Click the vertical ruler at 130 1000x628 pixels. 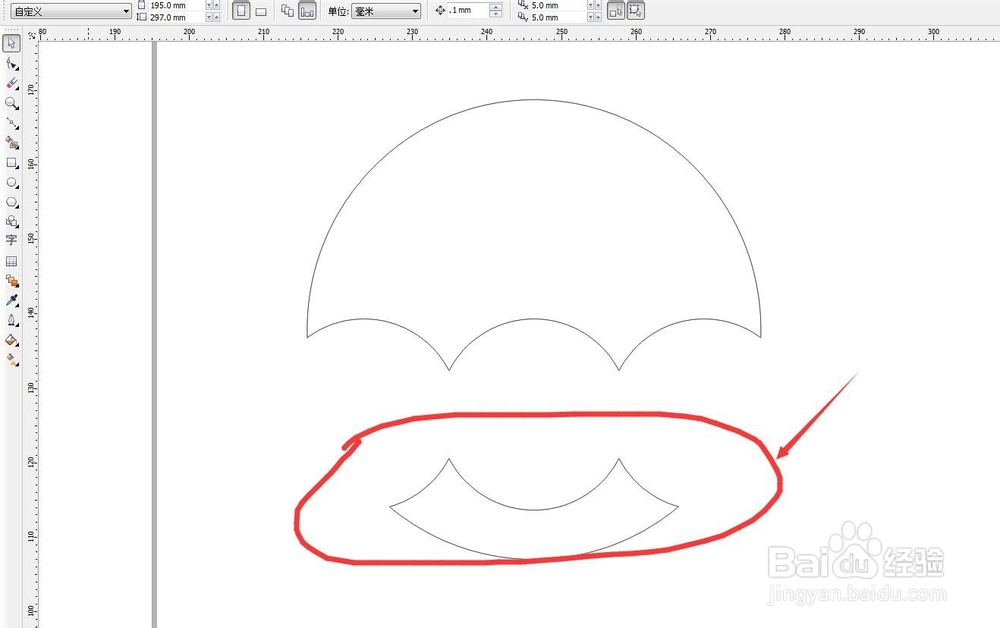pyautogui.click(x=31, y=387)
